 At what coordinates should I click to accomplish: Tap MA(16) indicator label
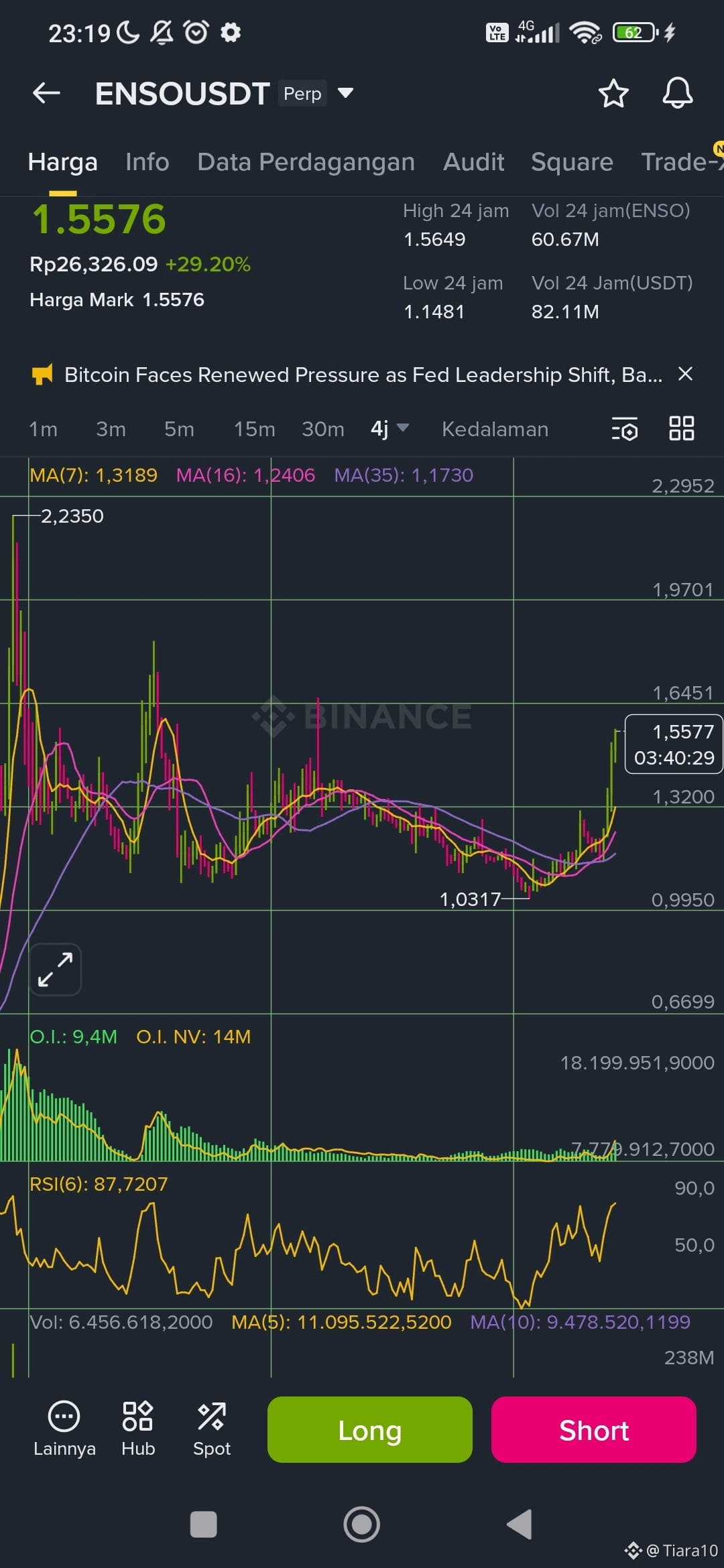[x=245, y=475]
